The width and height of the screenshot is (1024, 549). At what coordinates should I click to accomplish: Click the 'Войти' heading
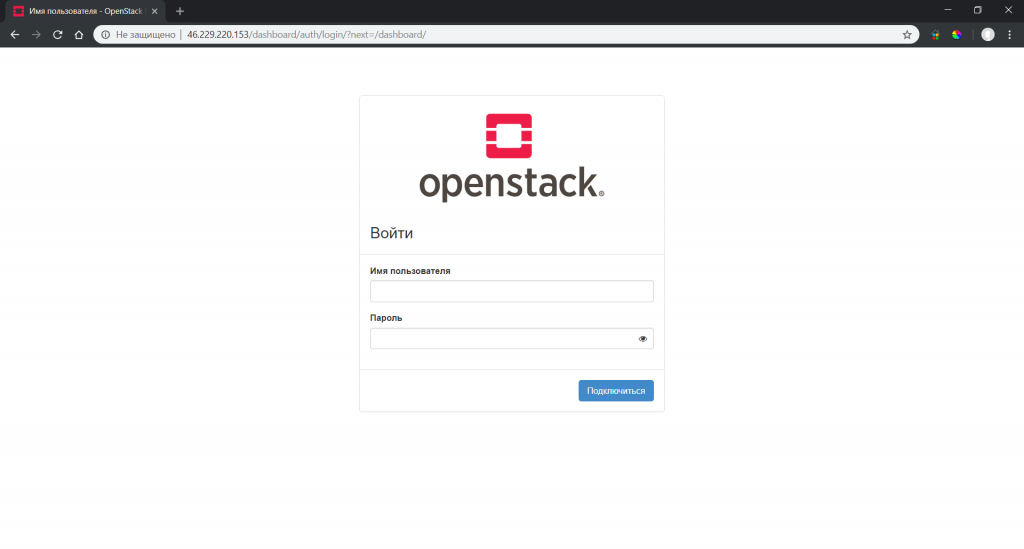point(391,233)
